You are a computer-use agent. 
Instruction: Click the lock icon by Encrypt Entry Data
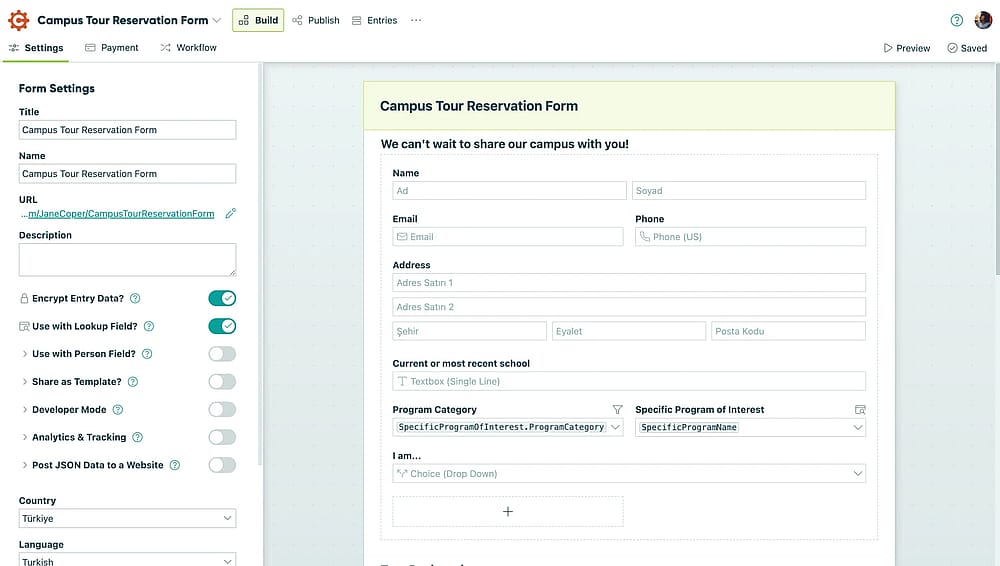[x=24, y=299]
